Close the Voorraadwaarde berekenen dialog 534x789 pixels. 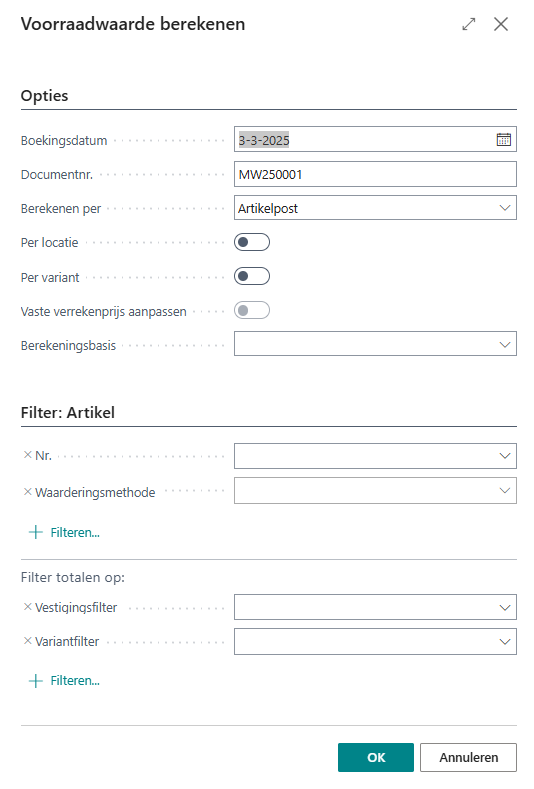pyautogui.click(x=501, y=24)
